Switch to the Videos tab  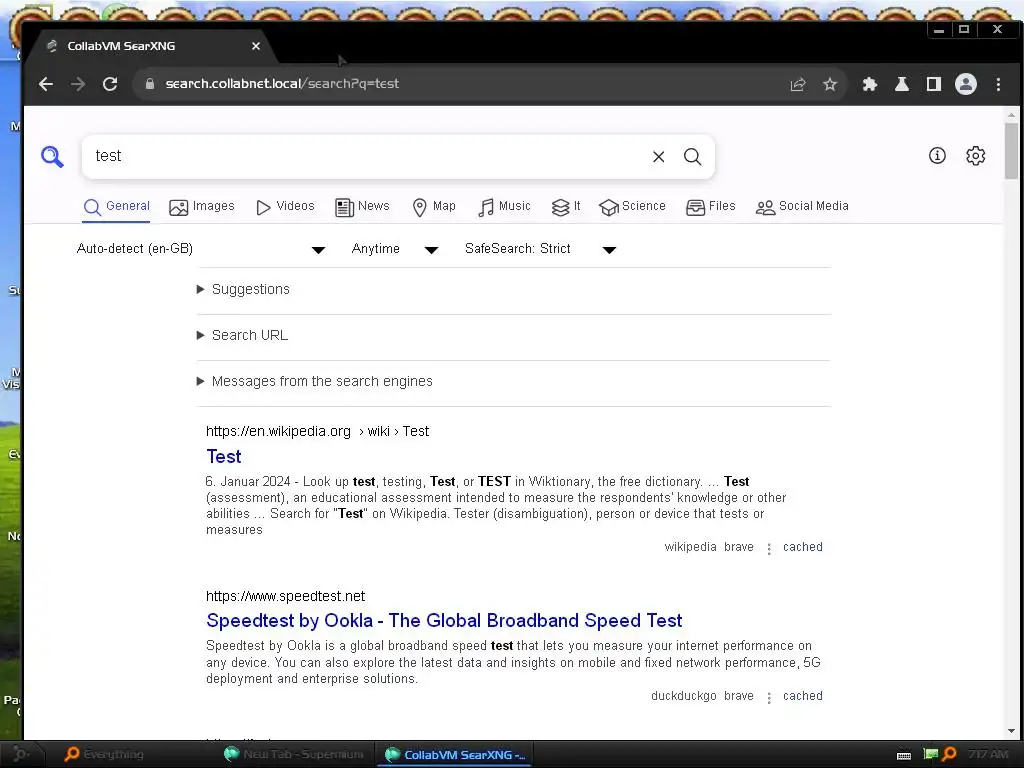(x=285, y=206)
